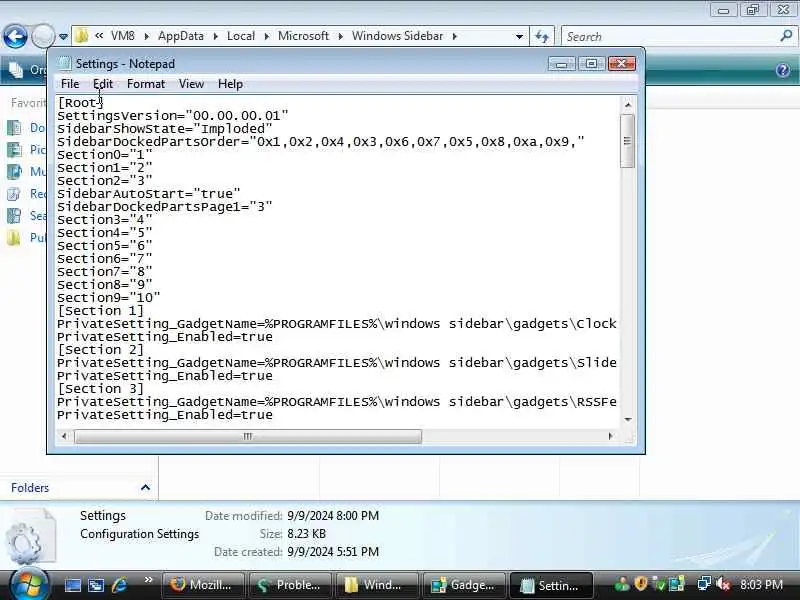Click Notepad vertical scrollbar up arrow
The height and width of the screenshot is (600, 800).
click(x=628, y=105)
